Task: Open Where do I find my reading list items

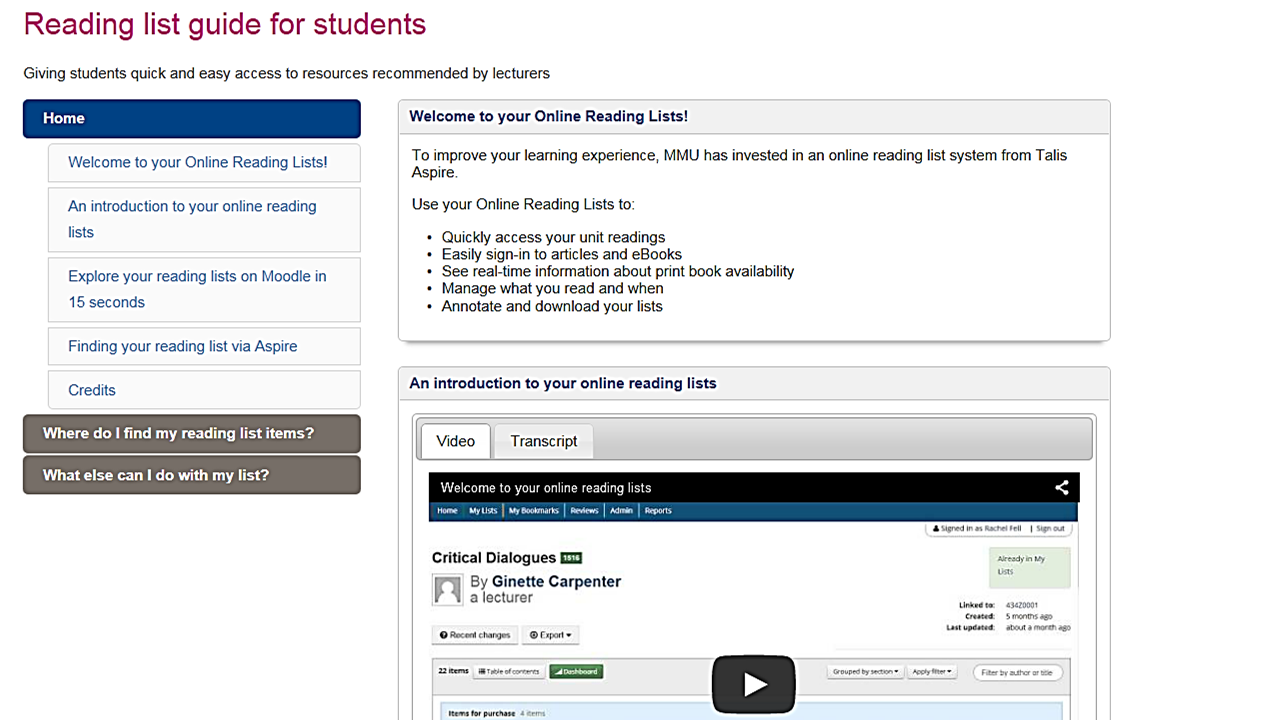Action: [191, 433]
